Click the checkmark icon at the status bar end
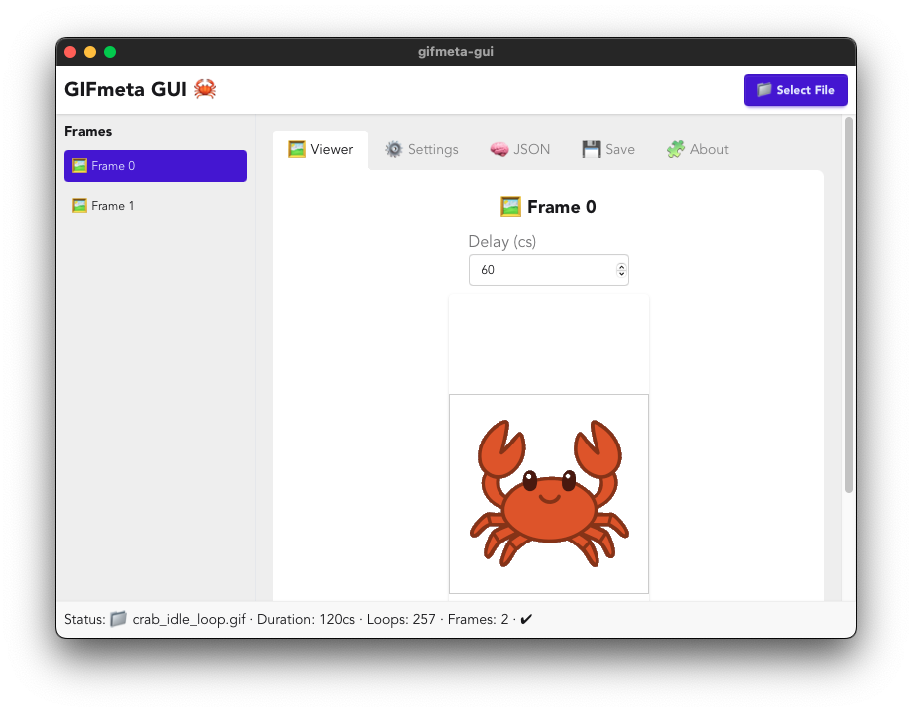Screen dimensions: 912x712 pos(525,619)
